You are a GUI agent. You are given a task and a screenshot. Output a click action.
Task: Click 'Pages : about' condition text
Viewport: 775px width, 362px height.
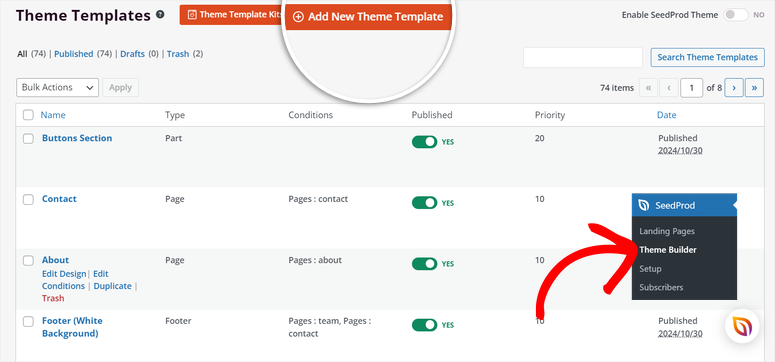point(315,260)
